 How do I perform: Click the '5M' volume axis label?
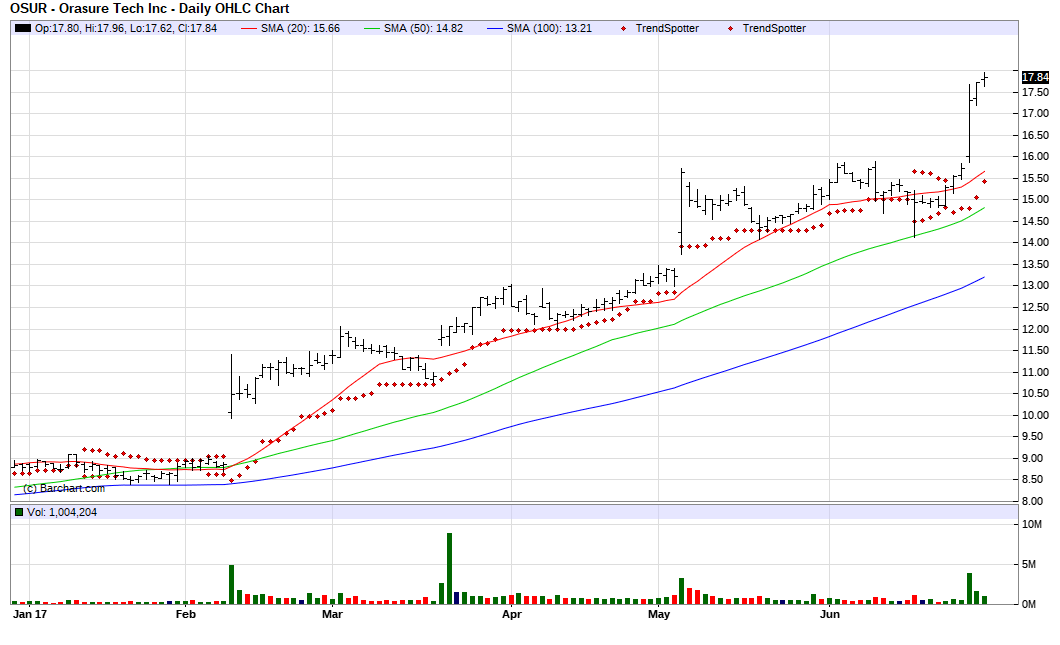click(x=1029, y=565)
